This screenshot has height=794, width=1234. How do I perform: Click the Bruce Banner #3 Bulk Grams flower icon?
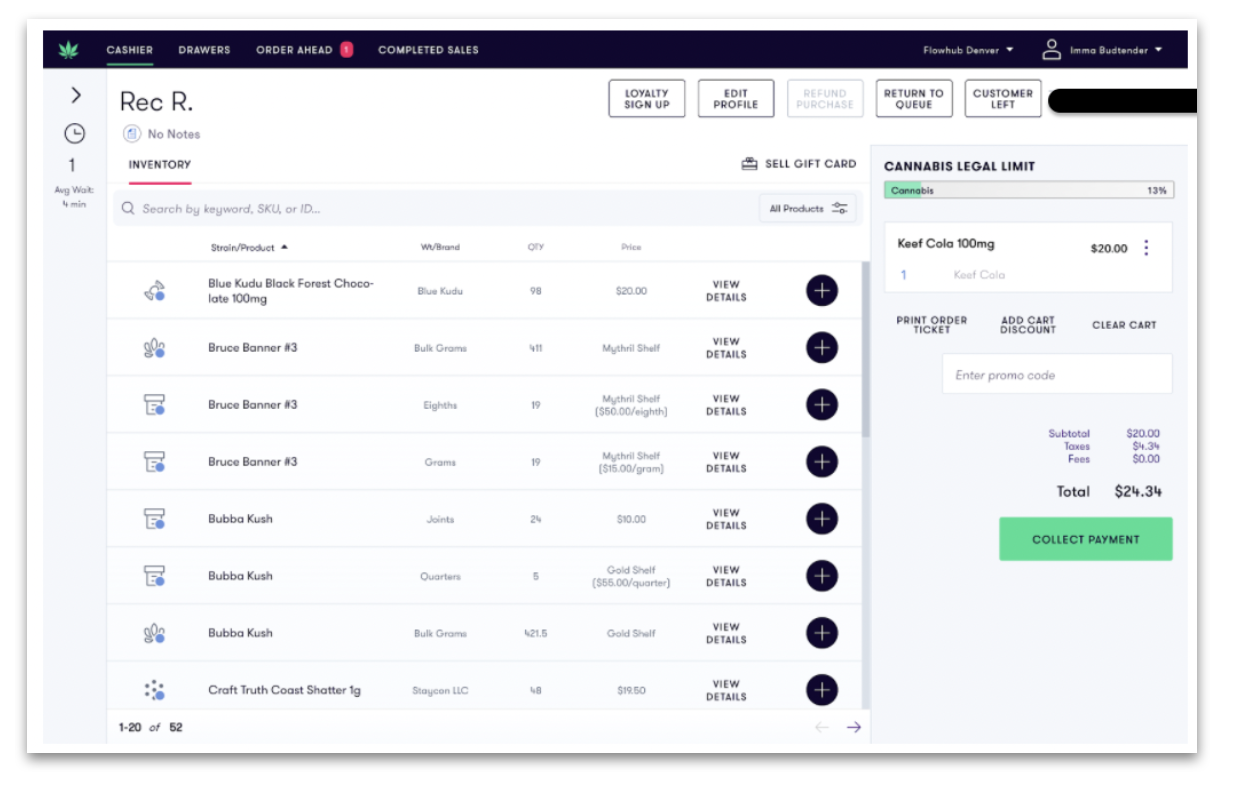(154, 348)
